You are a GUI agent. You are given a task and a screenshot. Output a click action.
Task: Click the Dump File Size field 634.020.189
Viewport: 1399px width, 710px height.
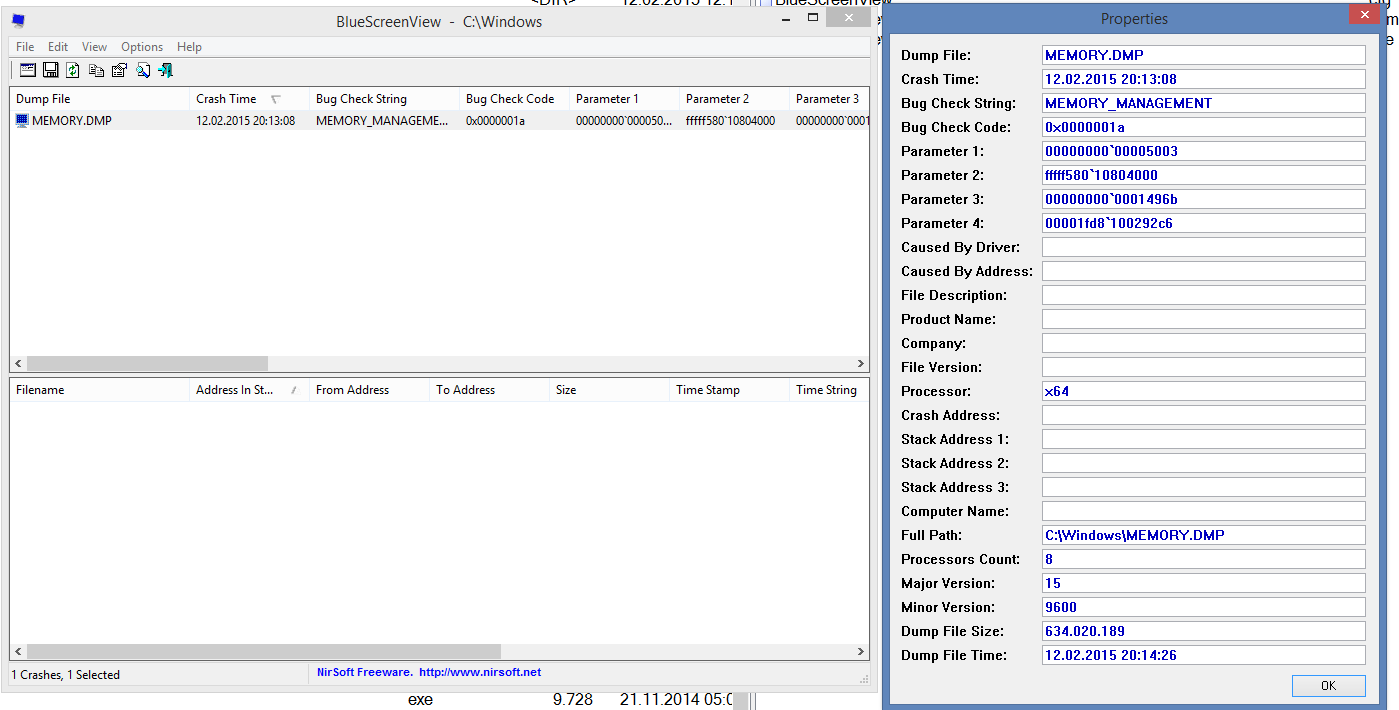point(1203,631)
